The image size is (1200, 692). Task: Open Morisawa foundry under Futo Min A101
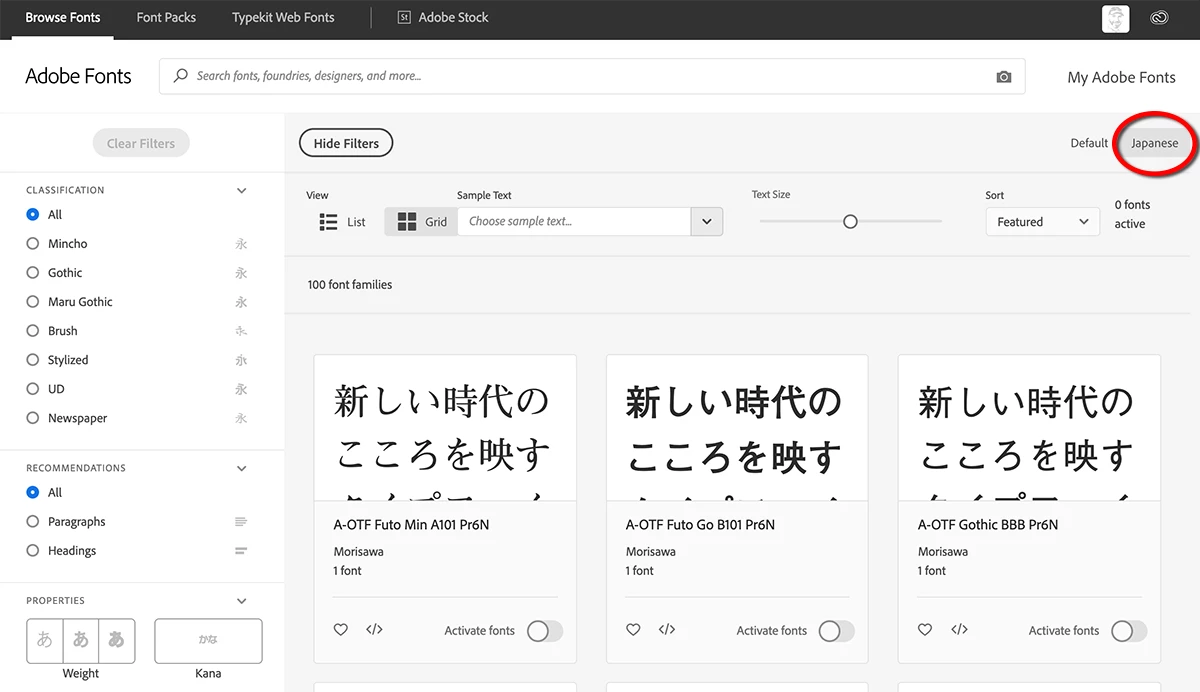pos(358,551)
